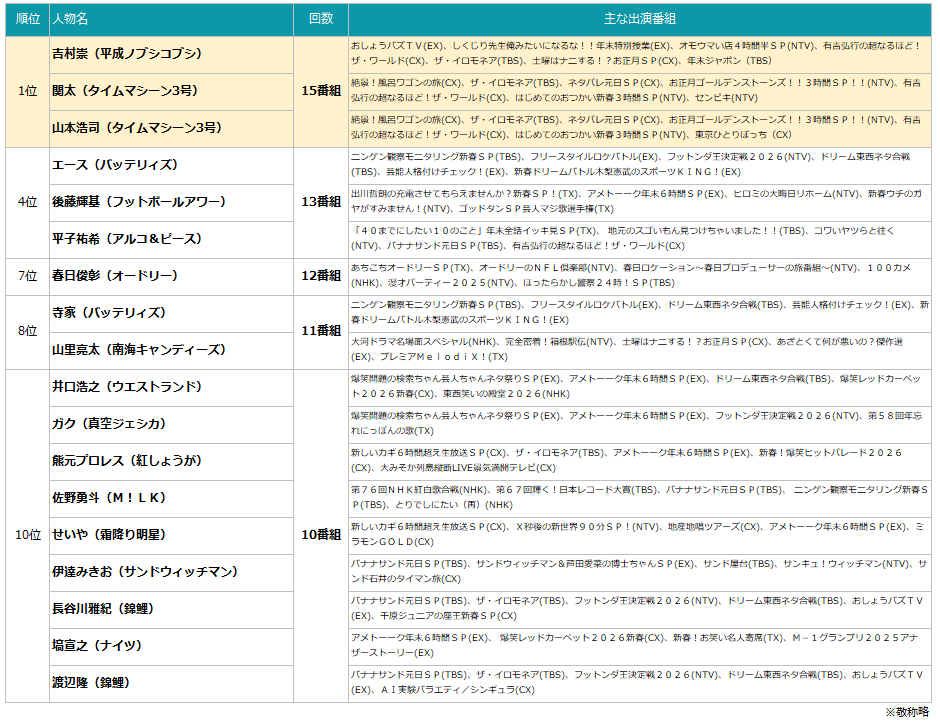Click the 7位 rank cell
Screen dimensions: 940x724
click(x=27, y=276)
